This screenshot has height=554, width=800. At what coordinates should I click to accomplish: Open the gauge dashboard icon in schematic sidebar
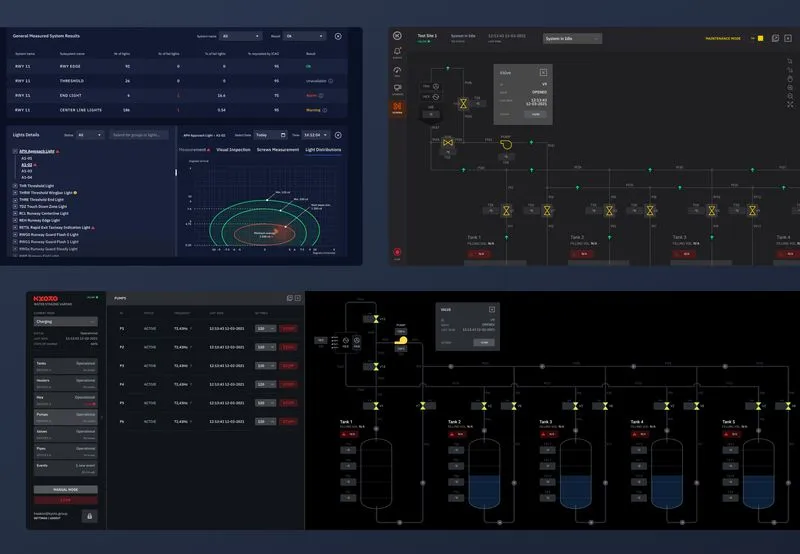tap(397, 70)
